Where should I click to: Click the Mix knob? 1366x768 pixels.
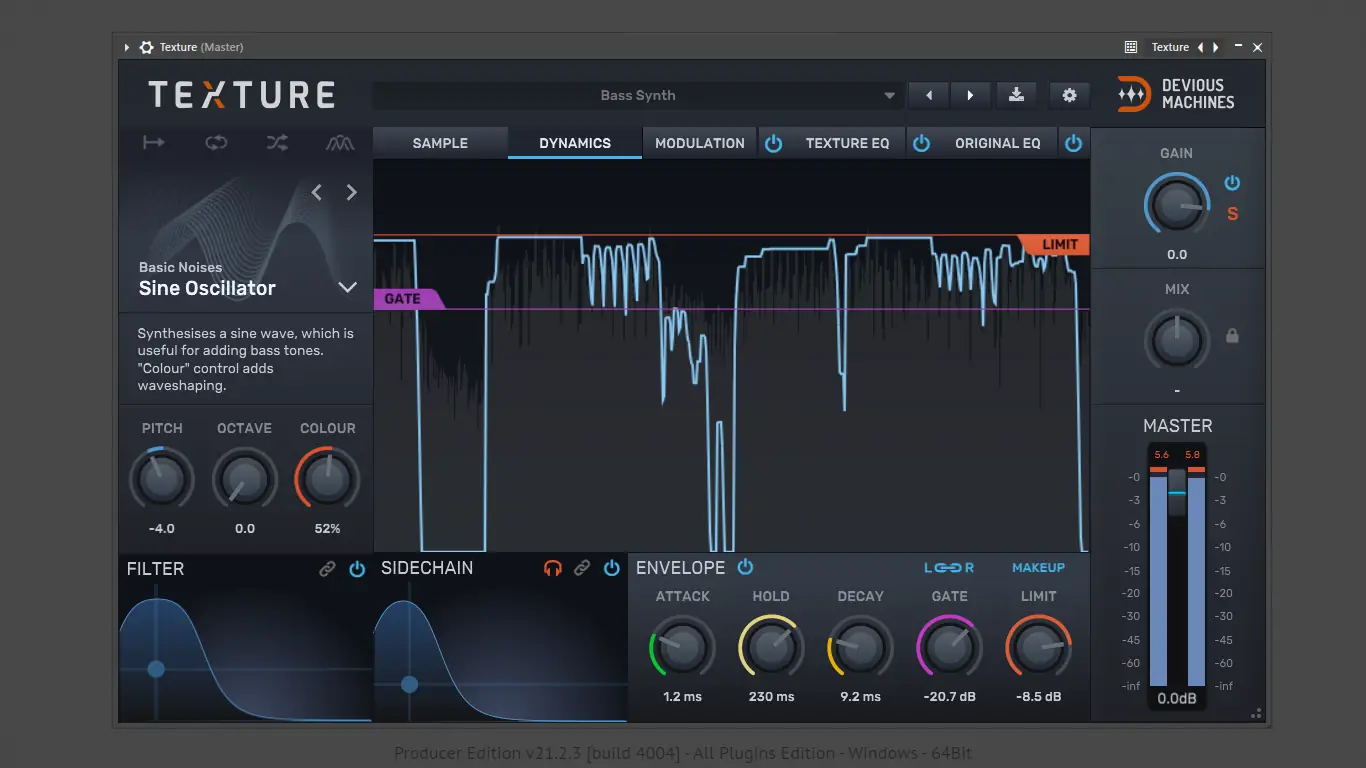(1177, 340)
